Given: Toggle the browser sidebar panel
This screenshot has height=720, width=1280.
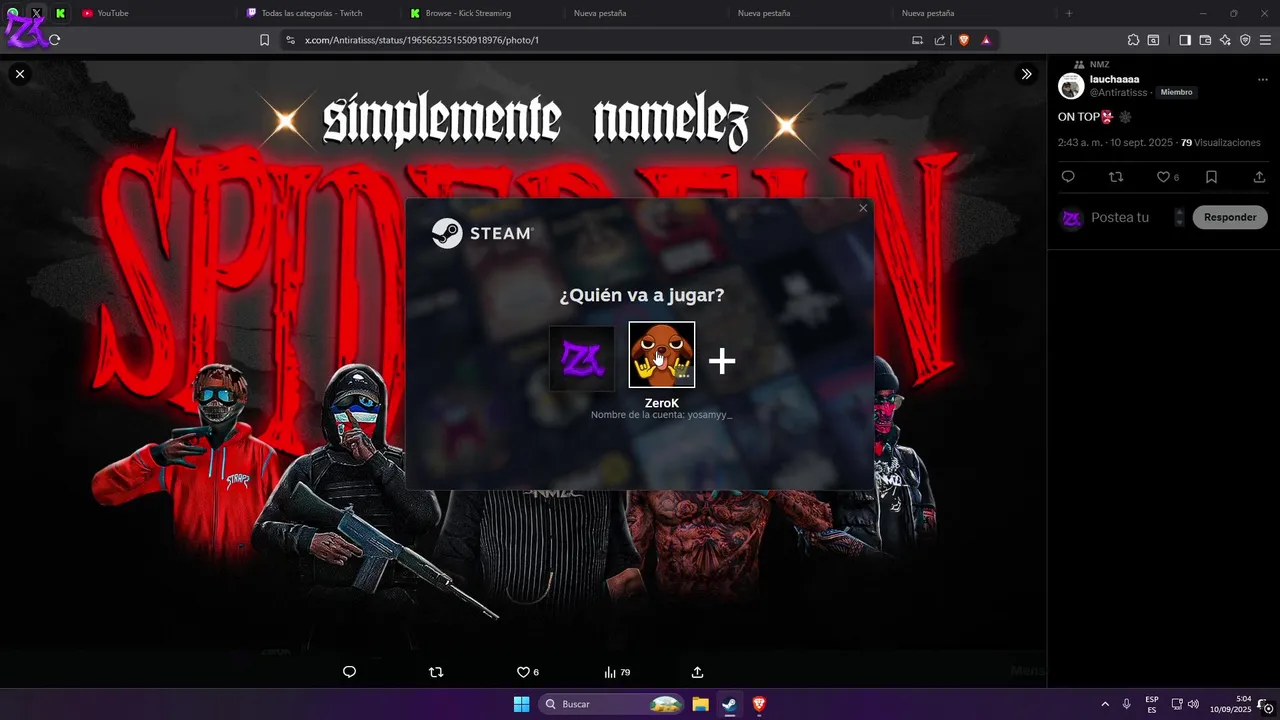Looking at the screenshot, I should [x=1185, y=40].
